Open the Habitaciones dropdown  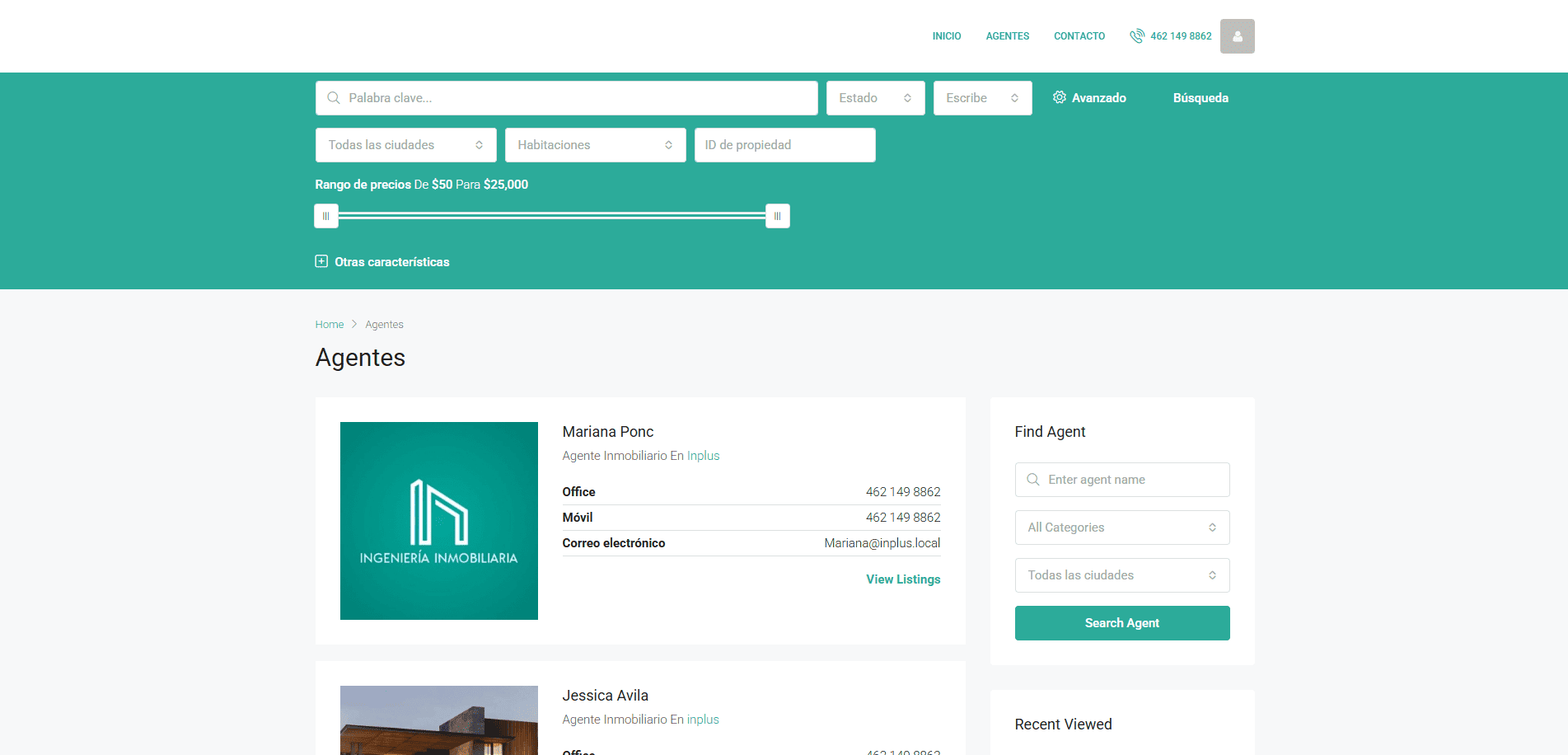coord(595,145)
